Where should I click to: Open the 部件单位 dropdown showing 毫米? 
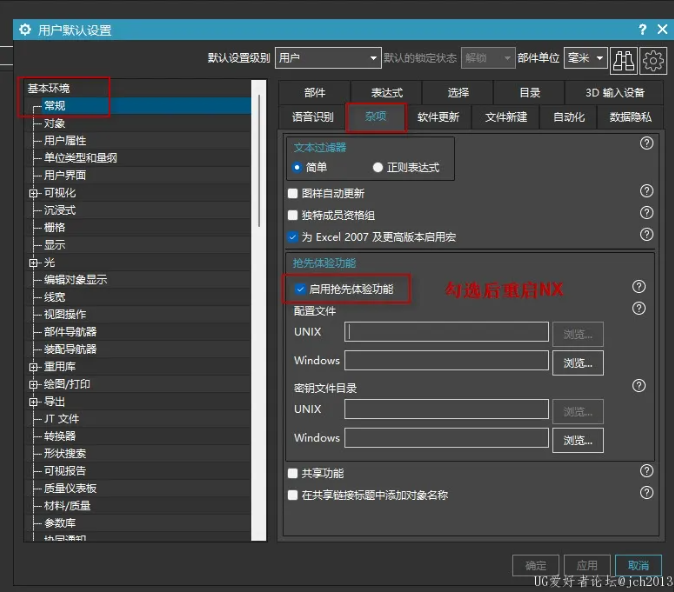pos(585,58)
